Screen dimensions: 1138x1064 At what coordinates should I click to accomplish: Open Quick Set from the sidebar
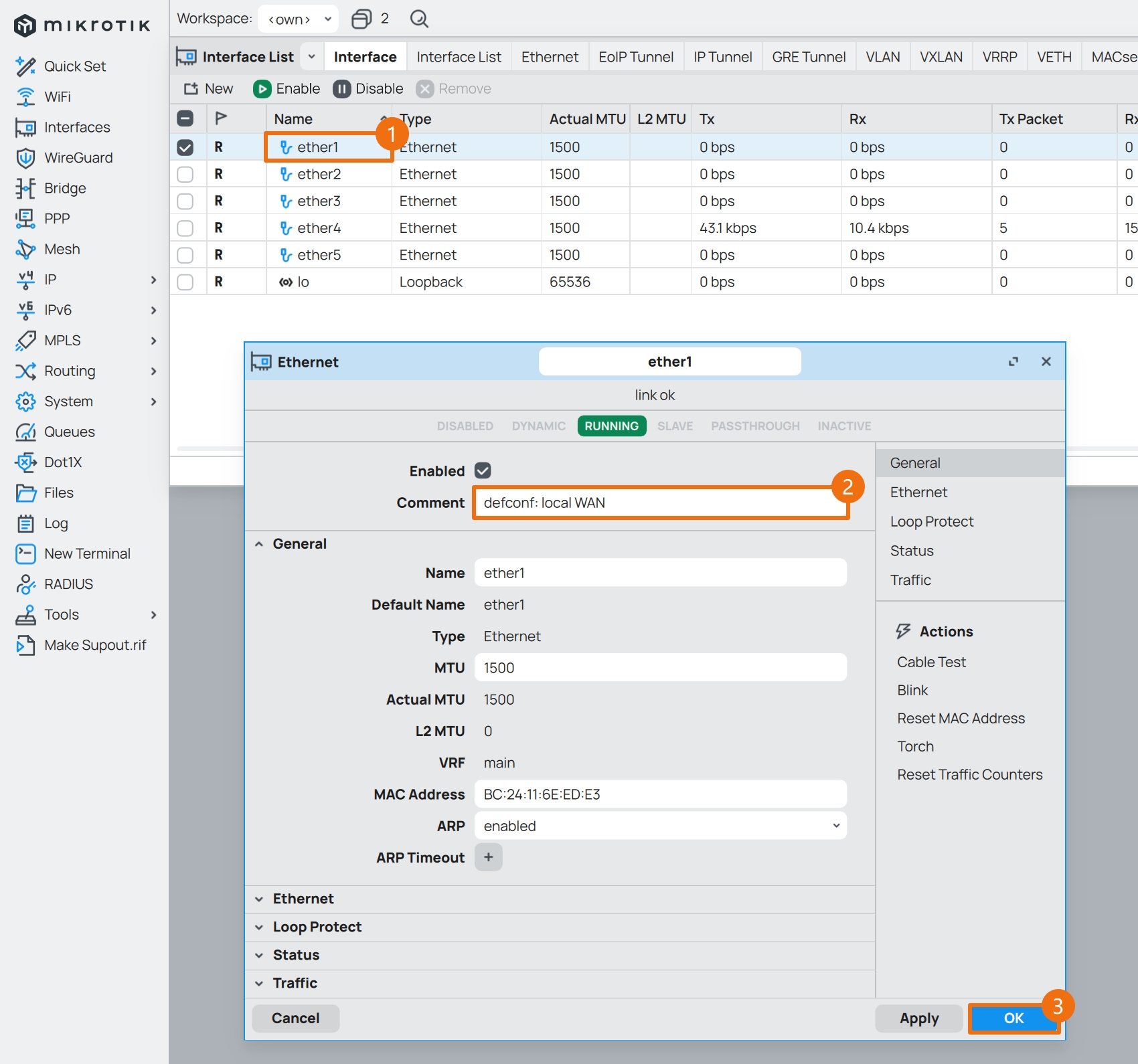tap(61, 66)
